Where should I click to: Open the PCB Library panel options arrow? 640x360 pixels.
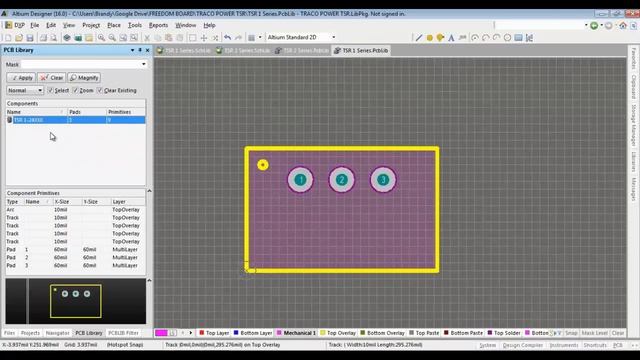pos(132,50)
